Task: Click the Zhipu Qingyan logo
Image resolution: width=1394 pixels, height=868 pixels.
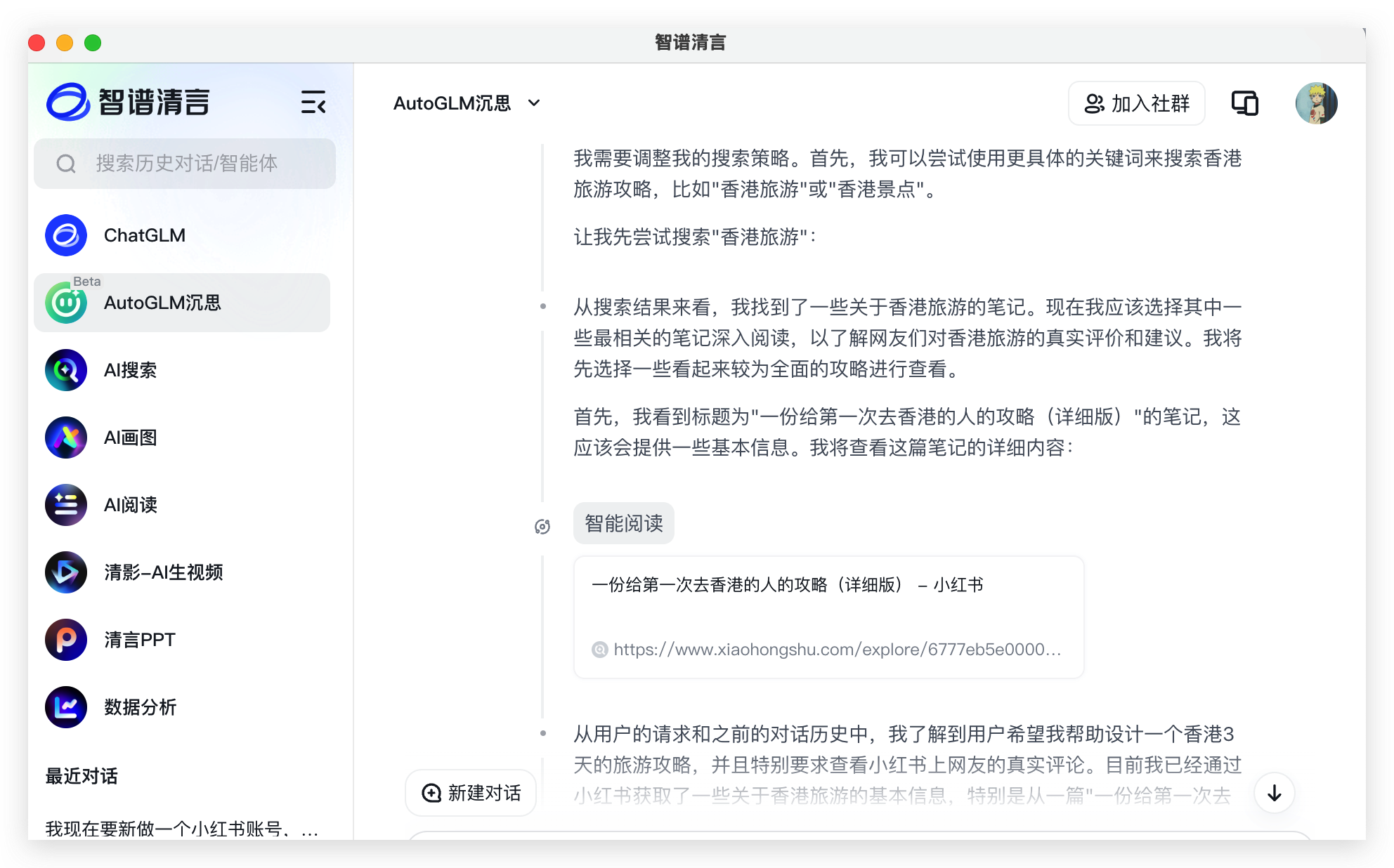Action: click(x=129, y=103)
